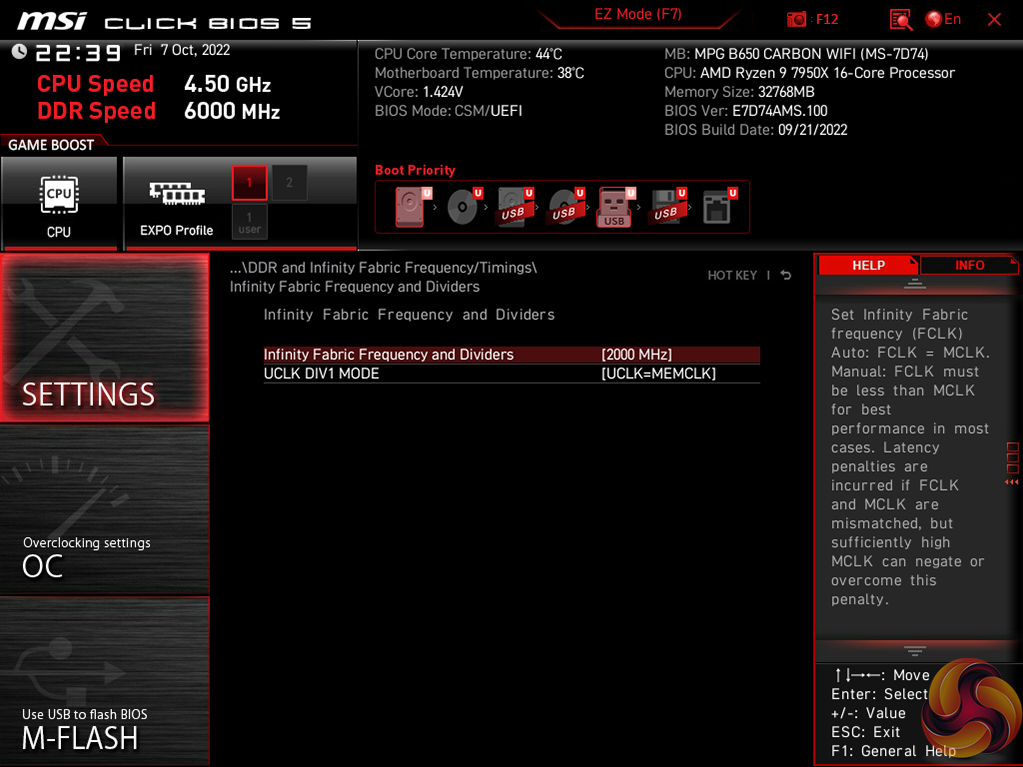Change language using the En globe icon
This screenshot has height=767, width=1023.
[x=943, y=19]
